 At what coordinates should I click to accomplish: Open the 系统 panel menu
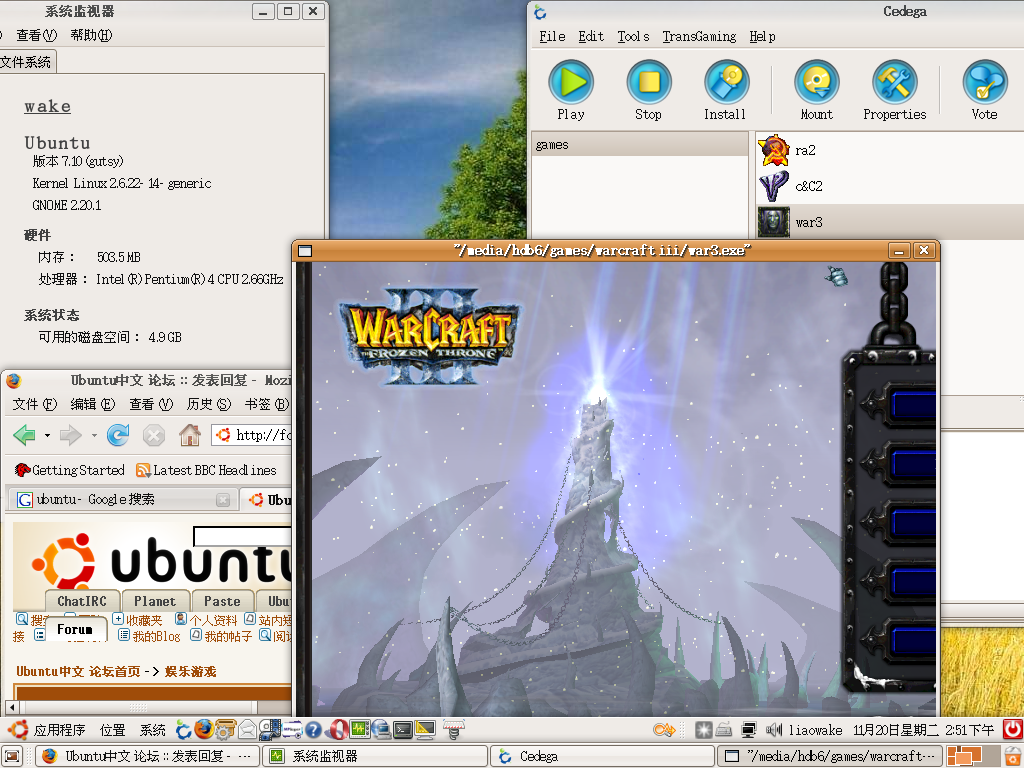[x=152, y=729]
